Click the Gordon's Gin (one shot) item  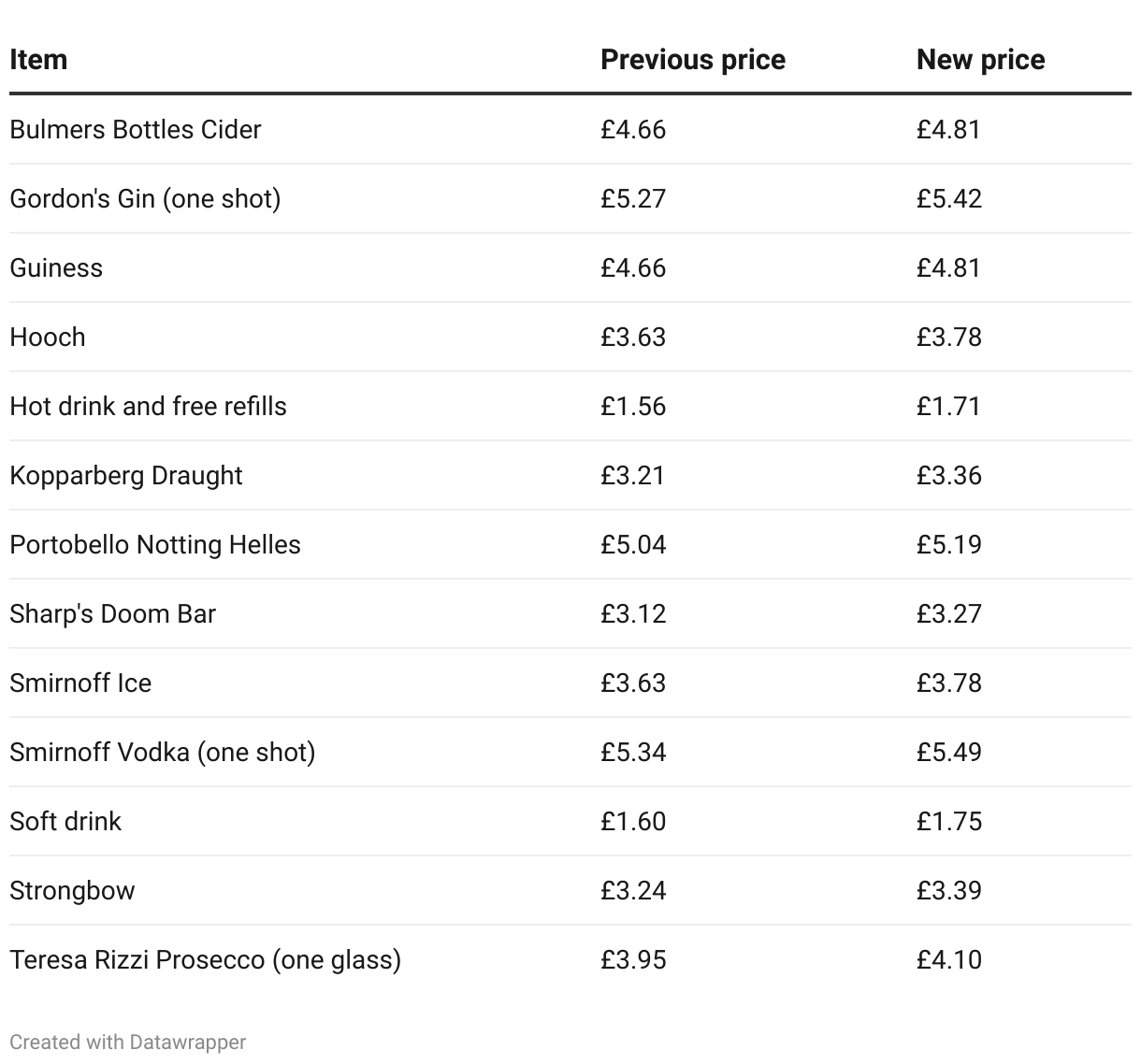[145, 198]
